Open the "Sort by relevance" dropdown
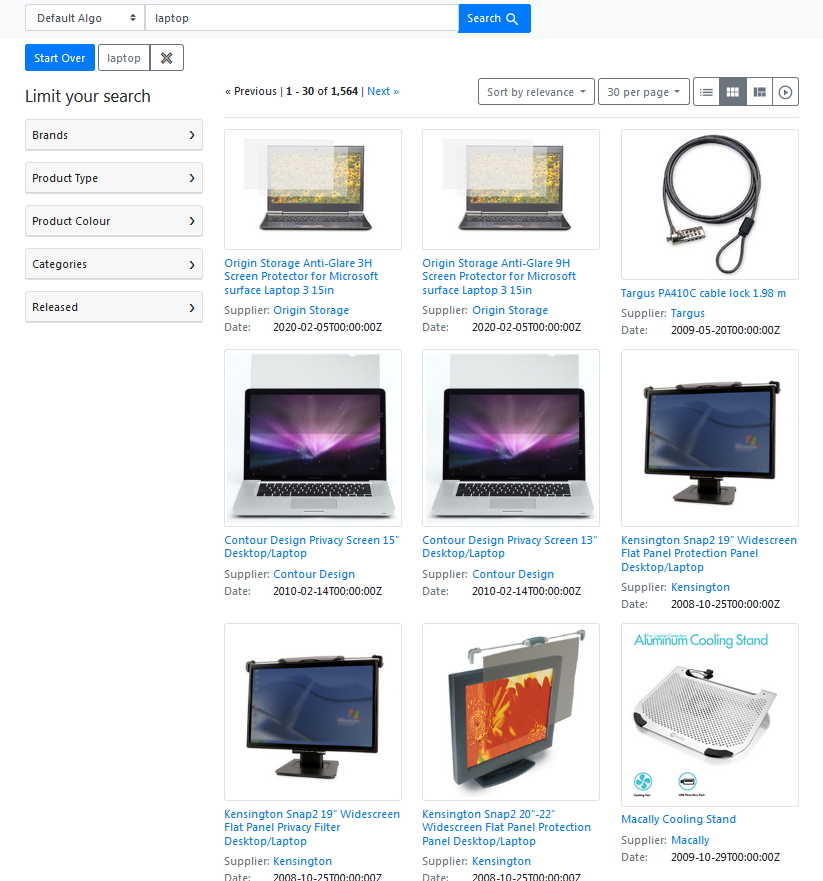 click(x=536, y=91)
